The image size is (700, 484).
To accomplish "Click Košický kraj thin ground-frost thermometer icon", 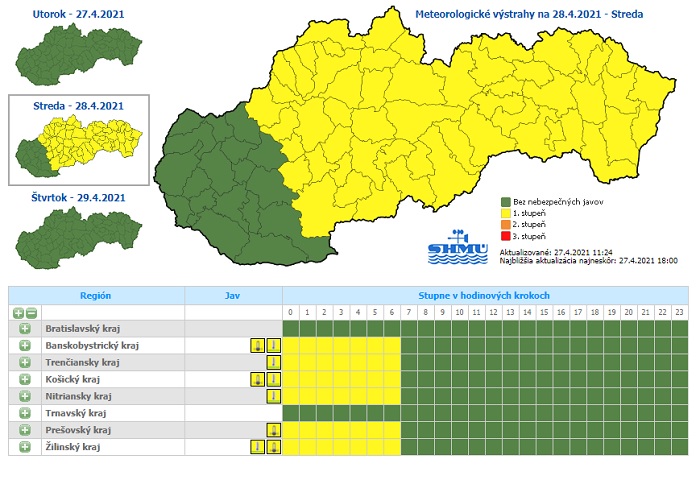I will pos(274,380).
